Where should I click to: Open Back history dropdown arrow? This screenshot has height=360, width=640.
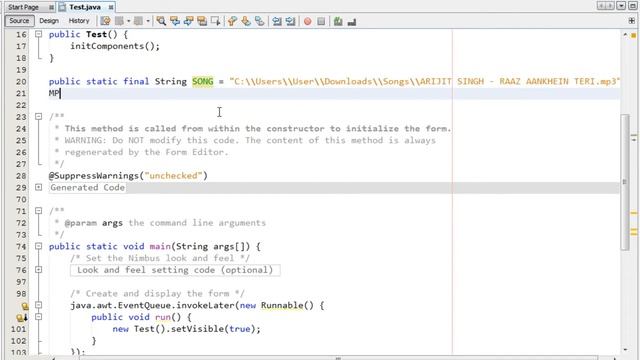point(129,21)
